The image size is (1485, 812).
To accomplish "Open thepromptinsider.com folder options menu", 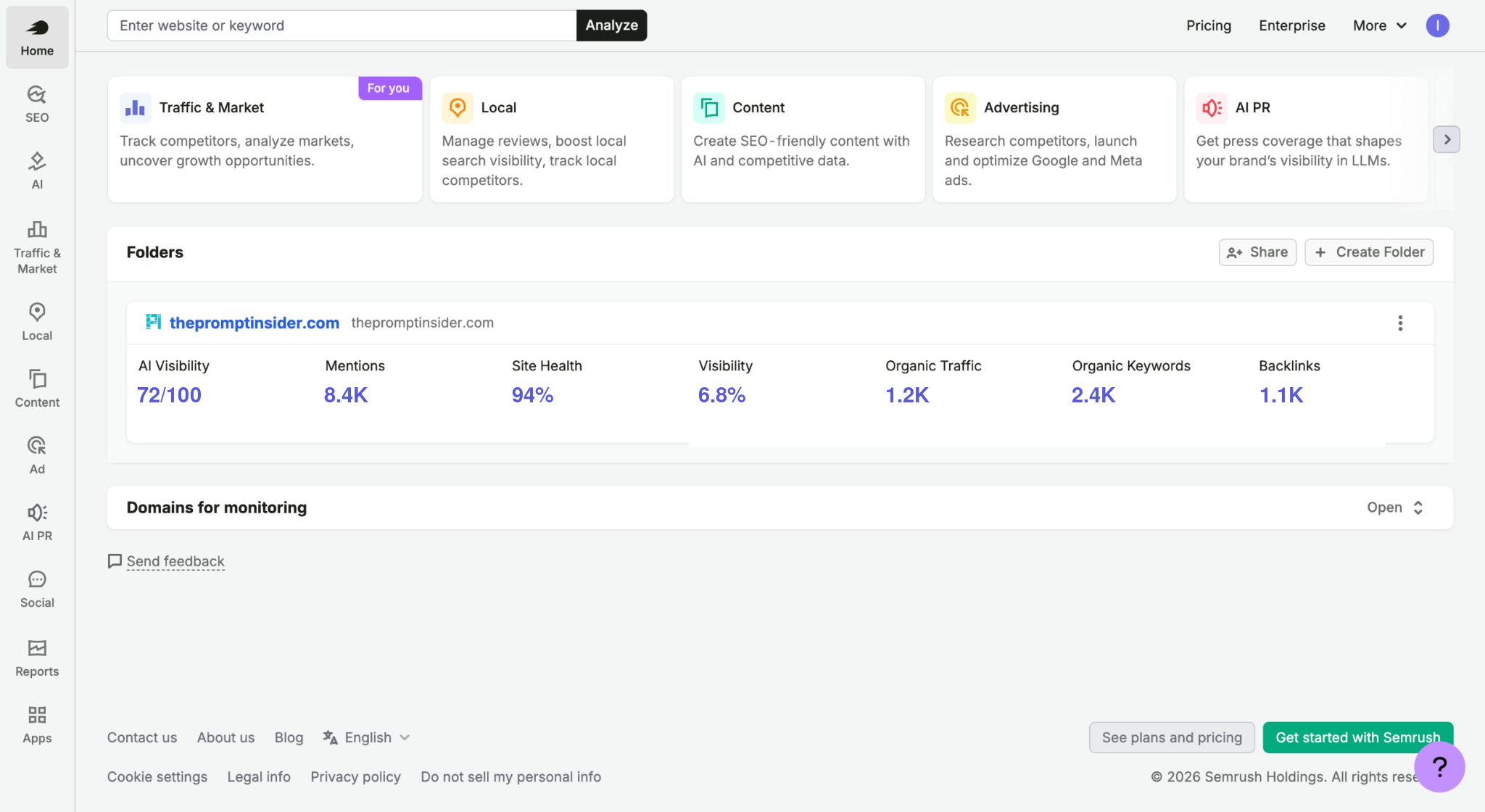I will click(x=1400, y=323).
